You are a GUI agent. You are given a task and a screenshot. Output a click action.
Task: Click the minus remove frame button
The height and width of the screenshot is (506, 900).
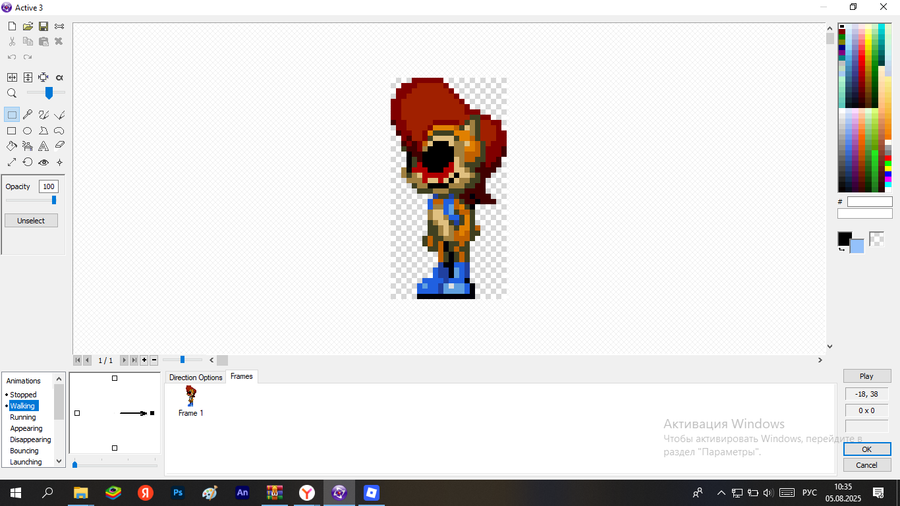(x=154, y=360)
